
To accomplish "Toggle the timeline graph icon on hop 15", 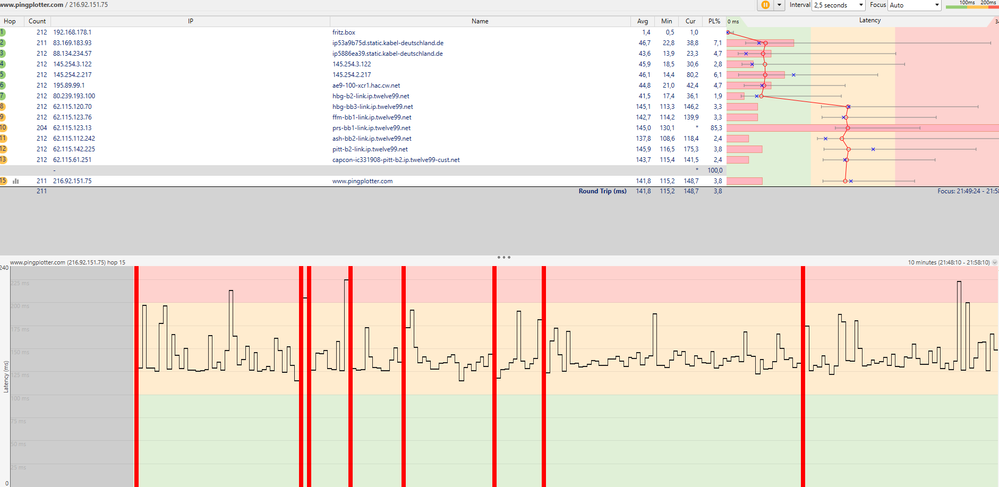I will pos(16,181).
